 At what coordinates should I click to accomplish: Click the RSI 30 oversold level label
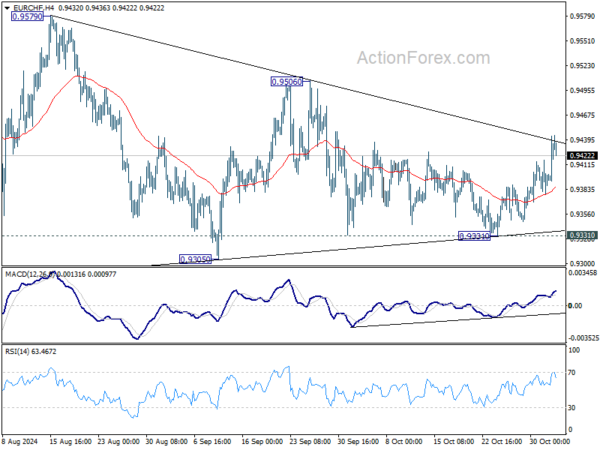(572, 408)
